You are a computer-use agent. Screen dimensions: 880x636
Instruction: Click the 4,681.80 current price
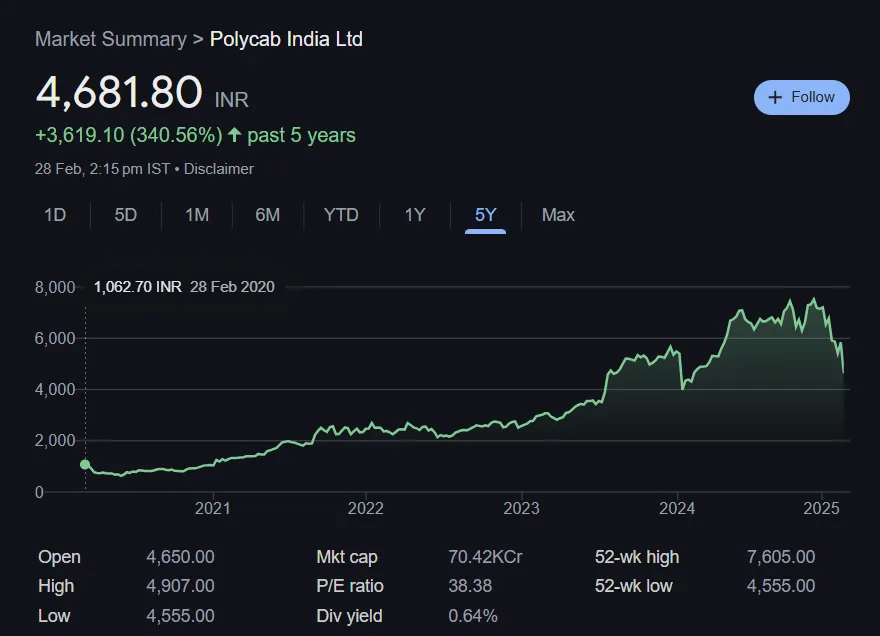[118, 92]
